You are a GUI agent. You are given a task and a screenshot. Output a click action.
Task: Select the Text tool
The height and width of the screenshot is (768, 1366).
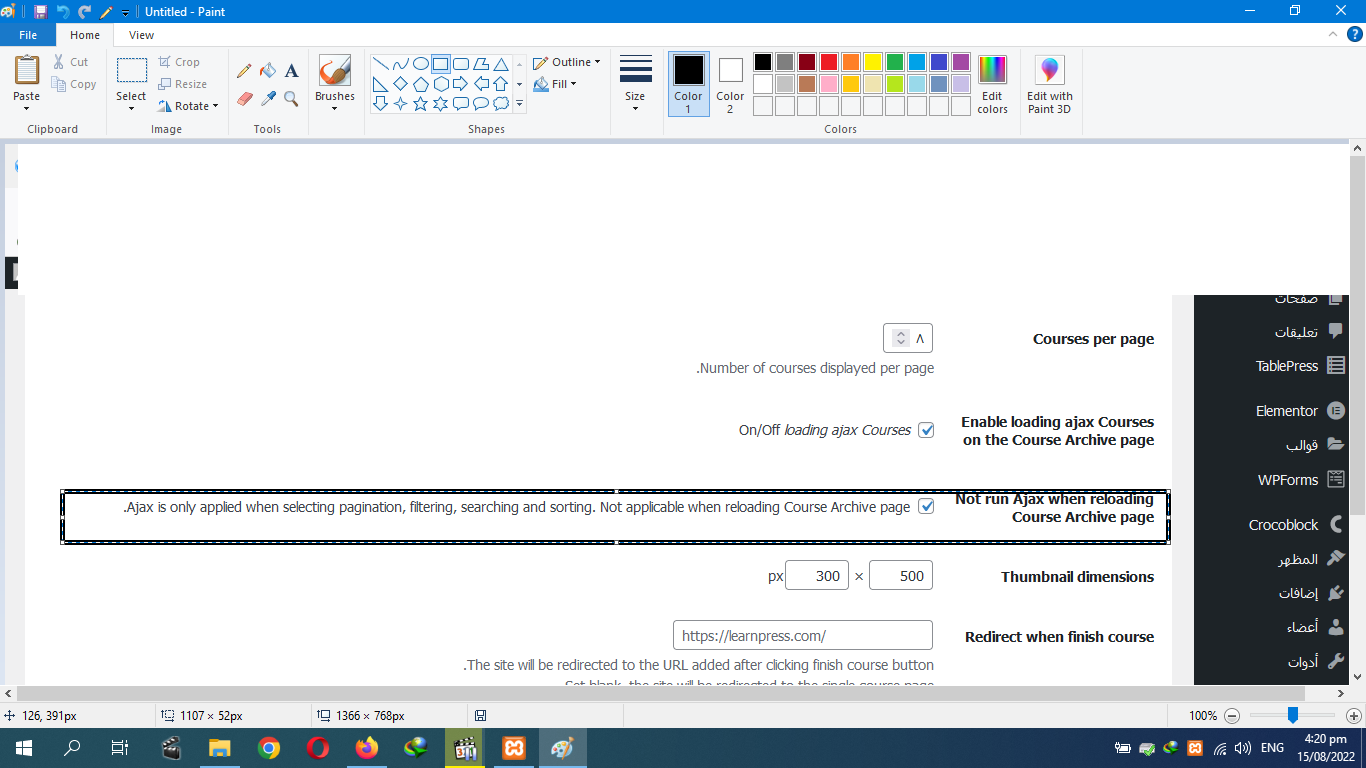291,71
